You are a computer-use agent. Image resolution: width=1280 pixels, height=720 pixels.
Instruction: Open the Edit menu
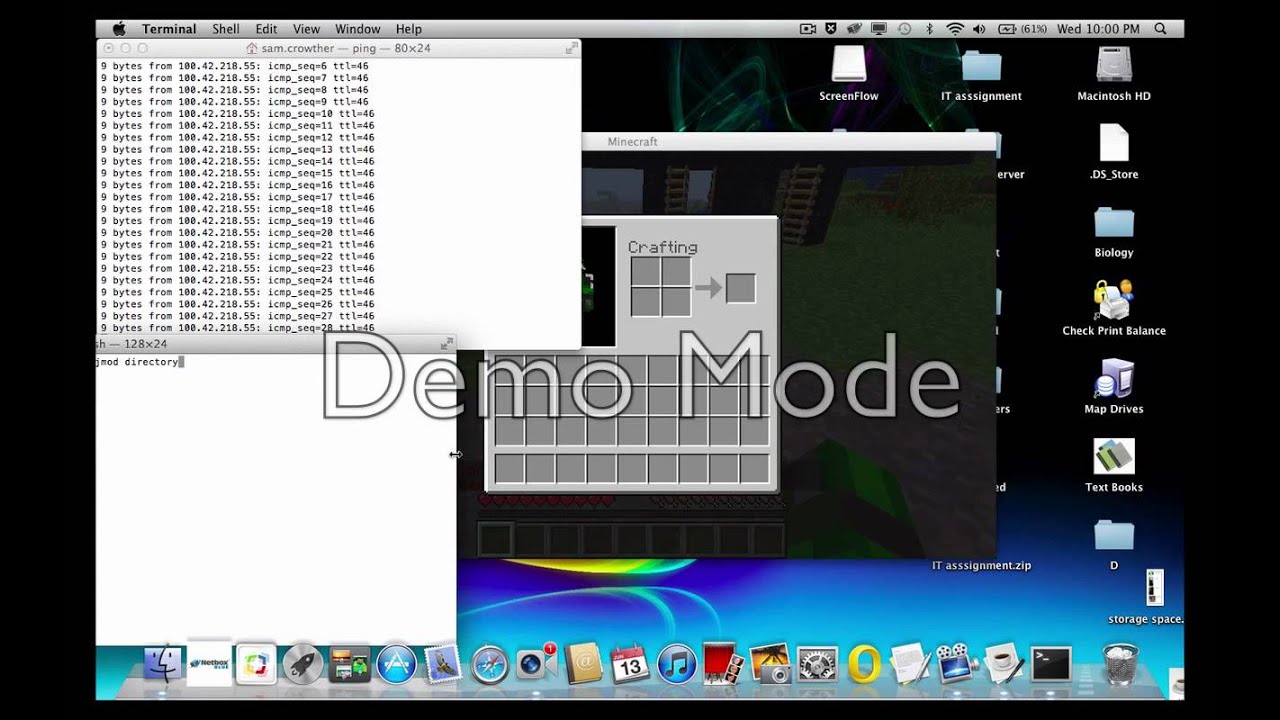266,29
